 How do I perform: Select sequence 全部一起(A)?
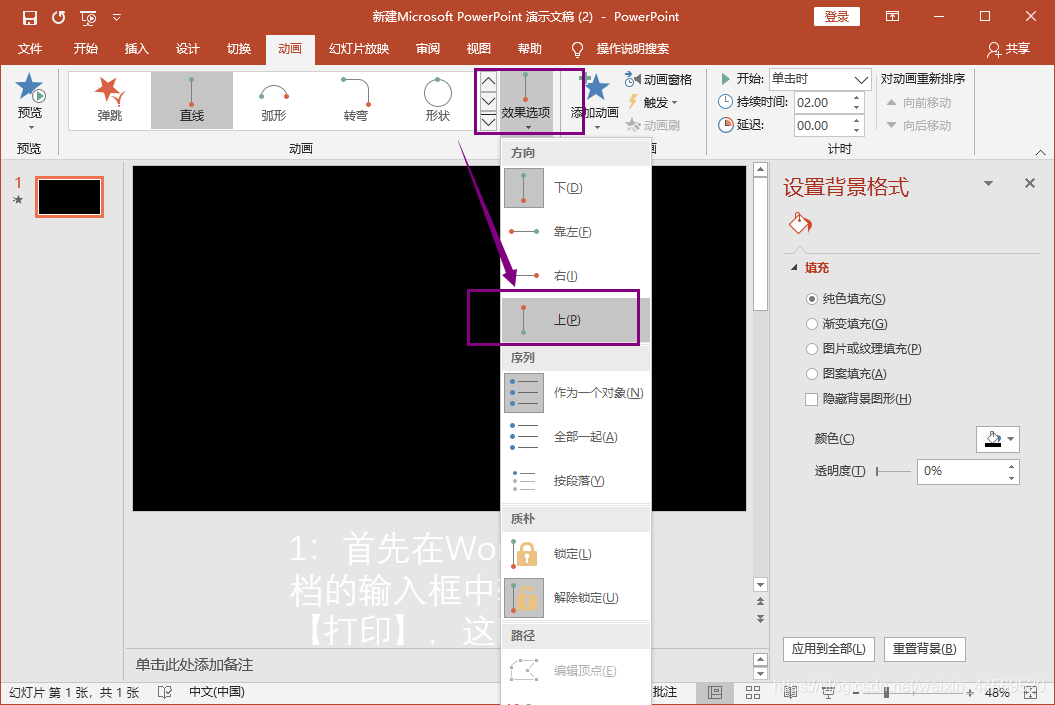[x=577, y=437]
